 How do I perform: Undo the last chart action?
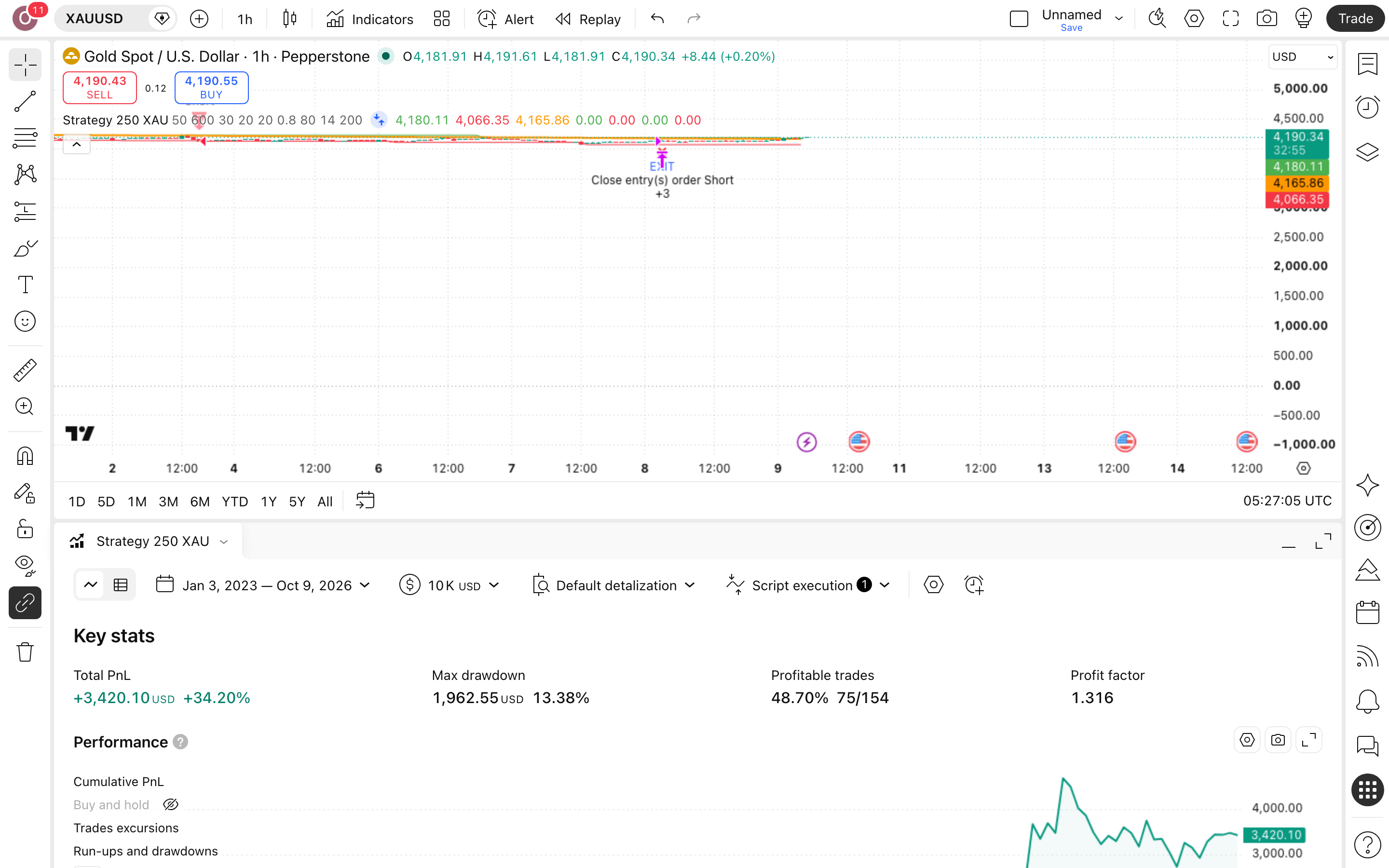657,19
